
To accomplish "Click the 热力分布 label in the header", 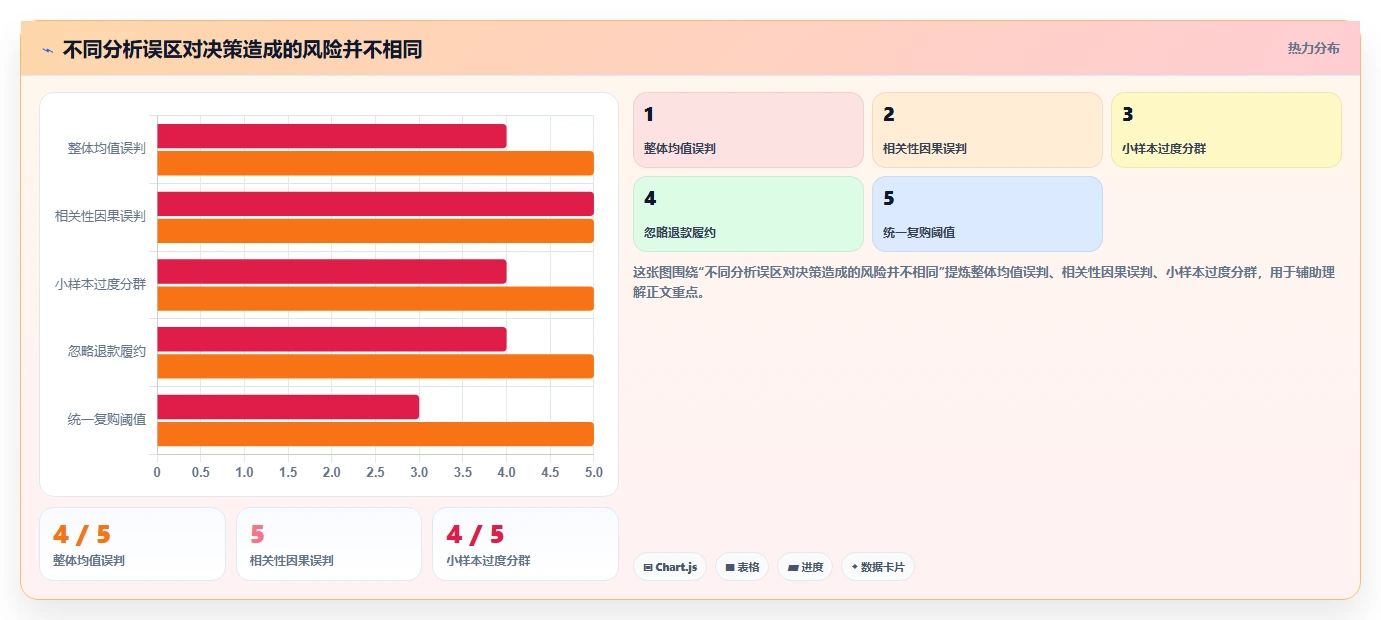I will (1313, 48).
